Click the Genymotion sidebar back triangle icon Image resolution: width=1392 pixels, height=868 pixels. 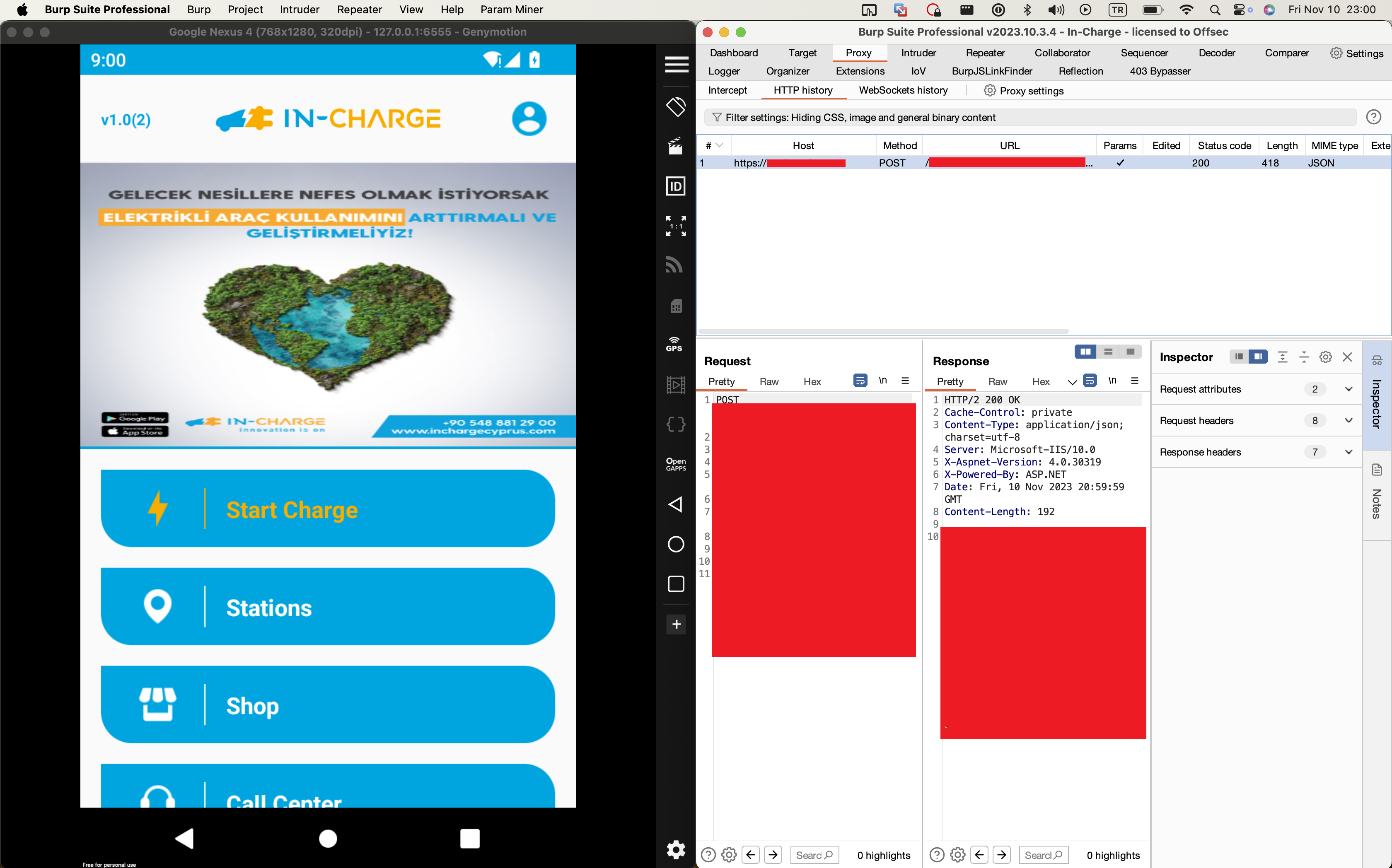[x=676, y=504]
